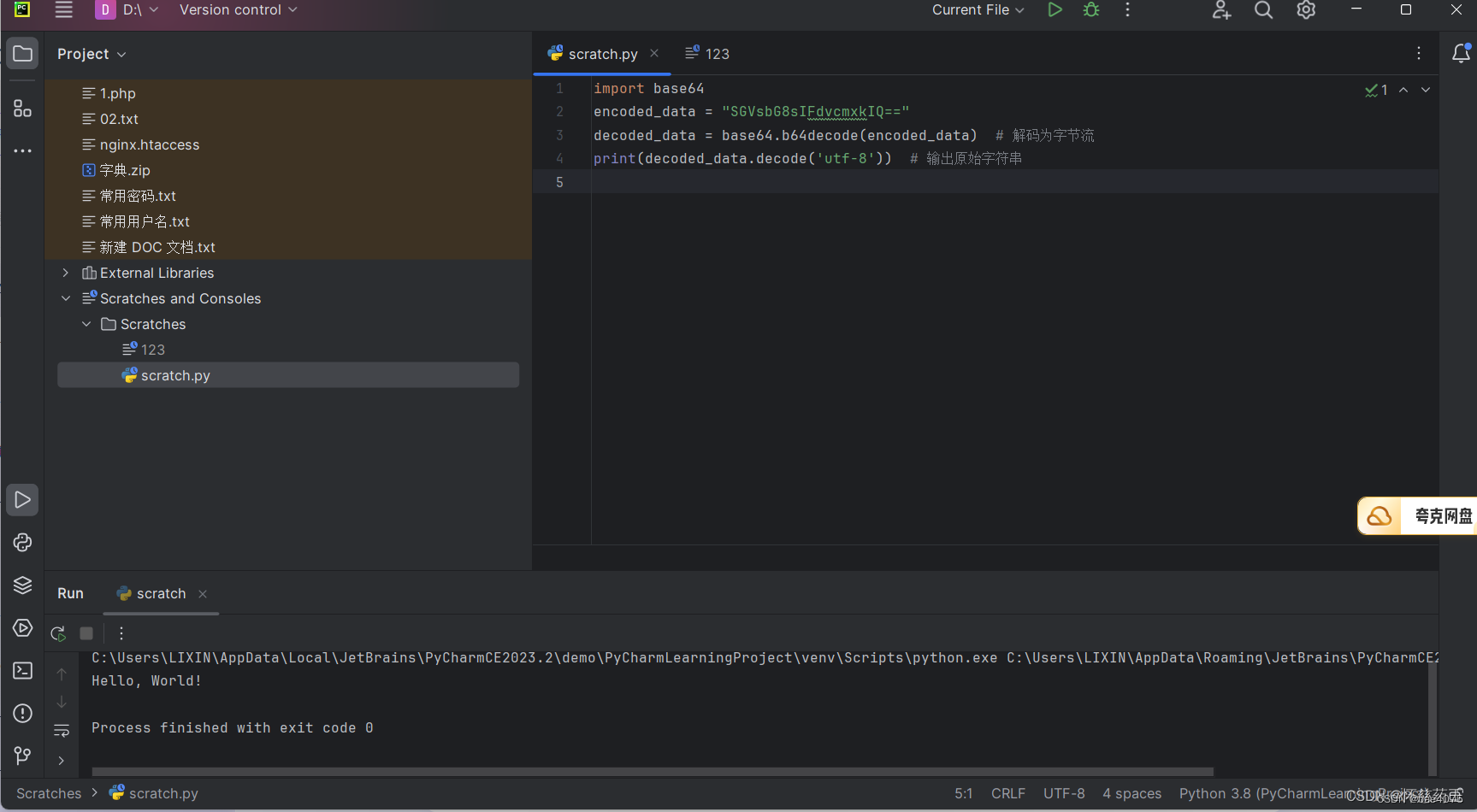Rerun the scratch configuration in the Run panel

(x=57, y=633)
